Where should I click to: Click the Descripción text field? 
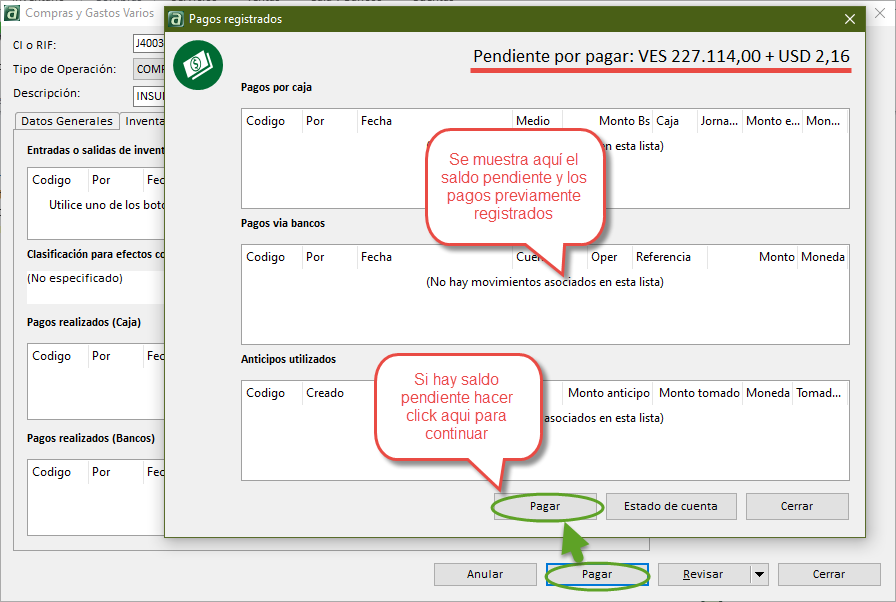(x=148, y=95)
